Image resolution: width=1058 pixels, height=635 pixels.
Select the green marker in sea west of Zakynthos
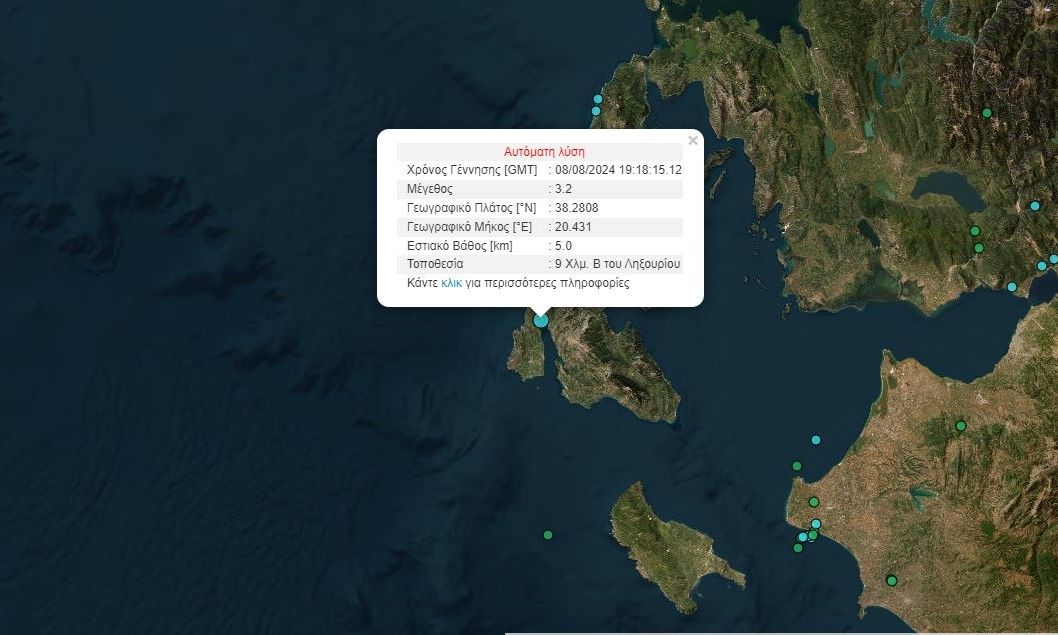(548, 535)
